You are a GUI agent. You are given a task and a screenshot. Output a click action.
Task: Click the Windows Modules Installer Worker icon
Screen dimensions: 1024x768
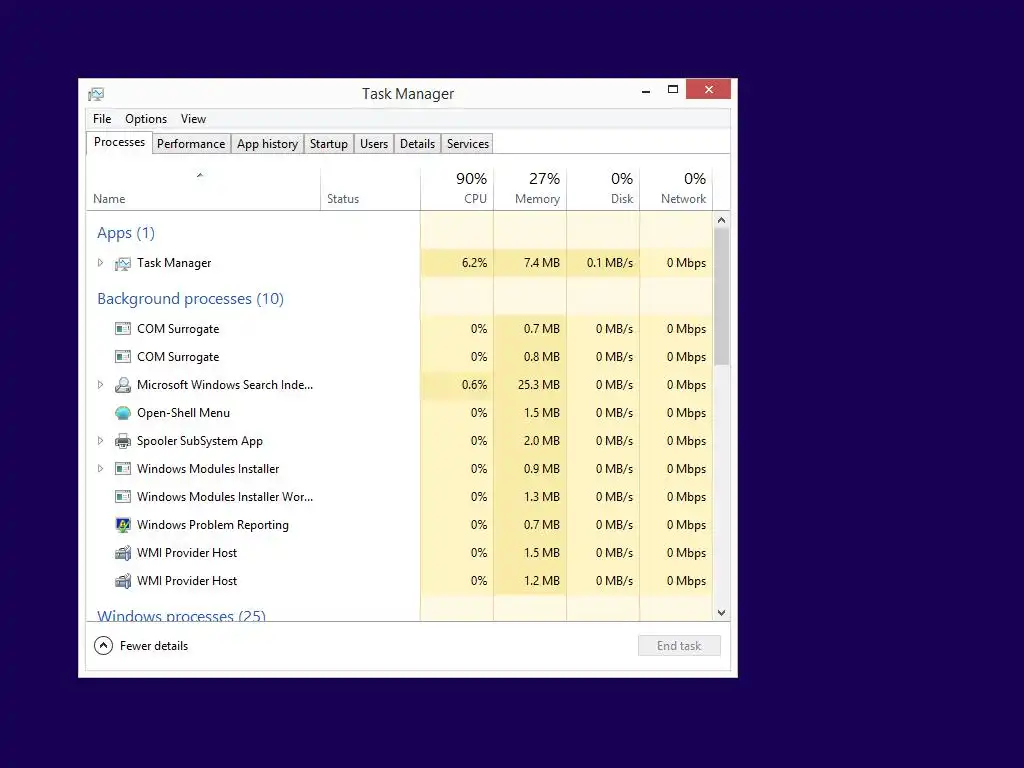[x=123, y=497]
